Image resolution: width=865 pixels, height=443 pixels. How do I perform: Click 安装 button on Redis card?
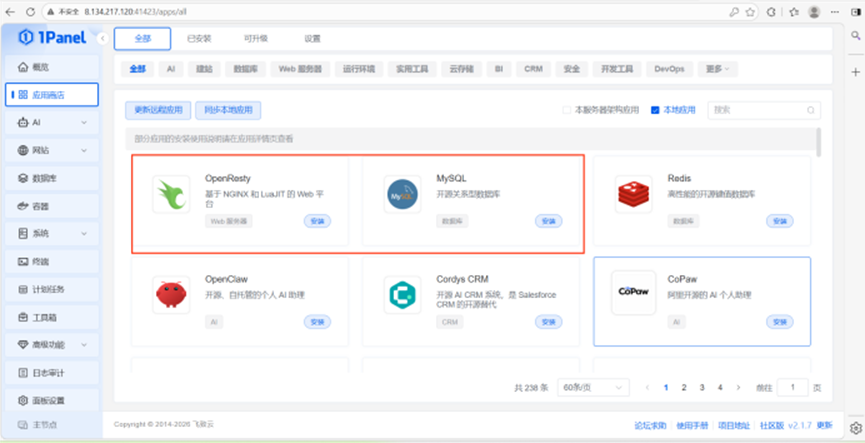click(x=779, y=221)
